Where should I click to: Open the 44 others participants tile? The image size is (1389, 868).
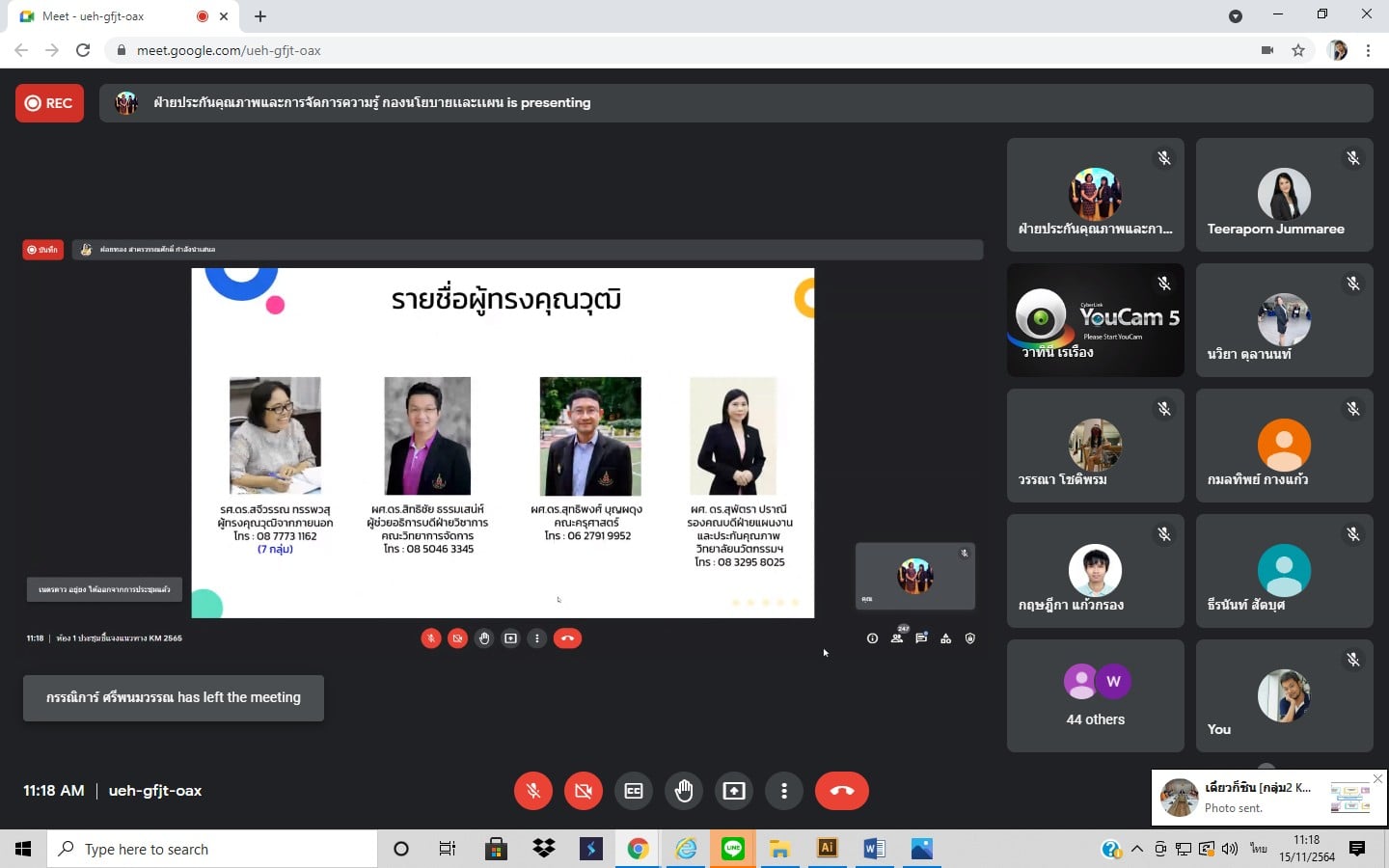pos(1095,695)
